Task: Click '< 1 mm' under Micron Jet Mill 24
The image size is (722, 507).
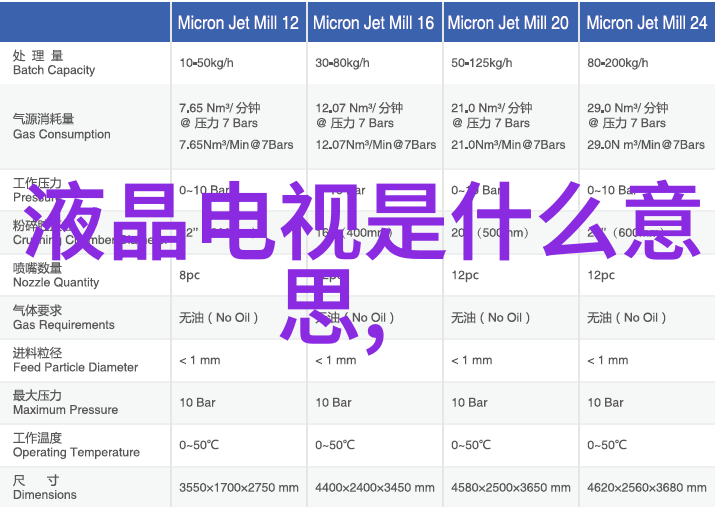Action: click(x=608, y=361)
